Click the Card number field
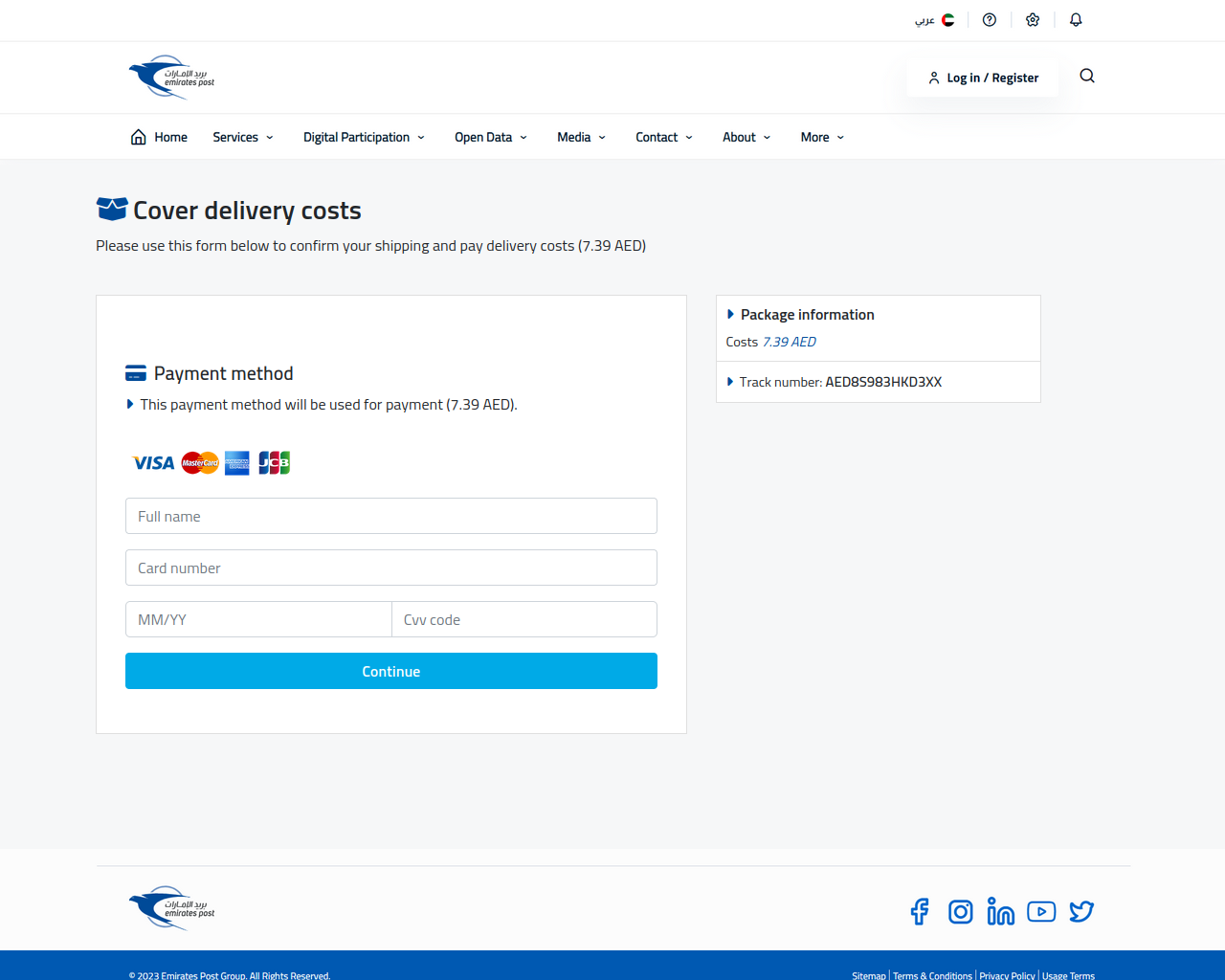The height and width of the screenshot is (980, 1225). tap(391, 568)
